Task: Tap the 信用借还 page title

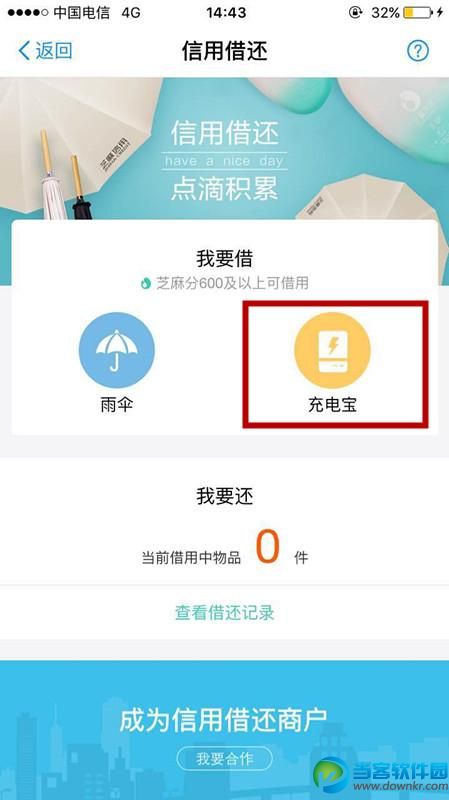Action: coord(224,51)
